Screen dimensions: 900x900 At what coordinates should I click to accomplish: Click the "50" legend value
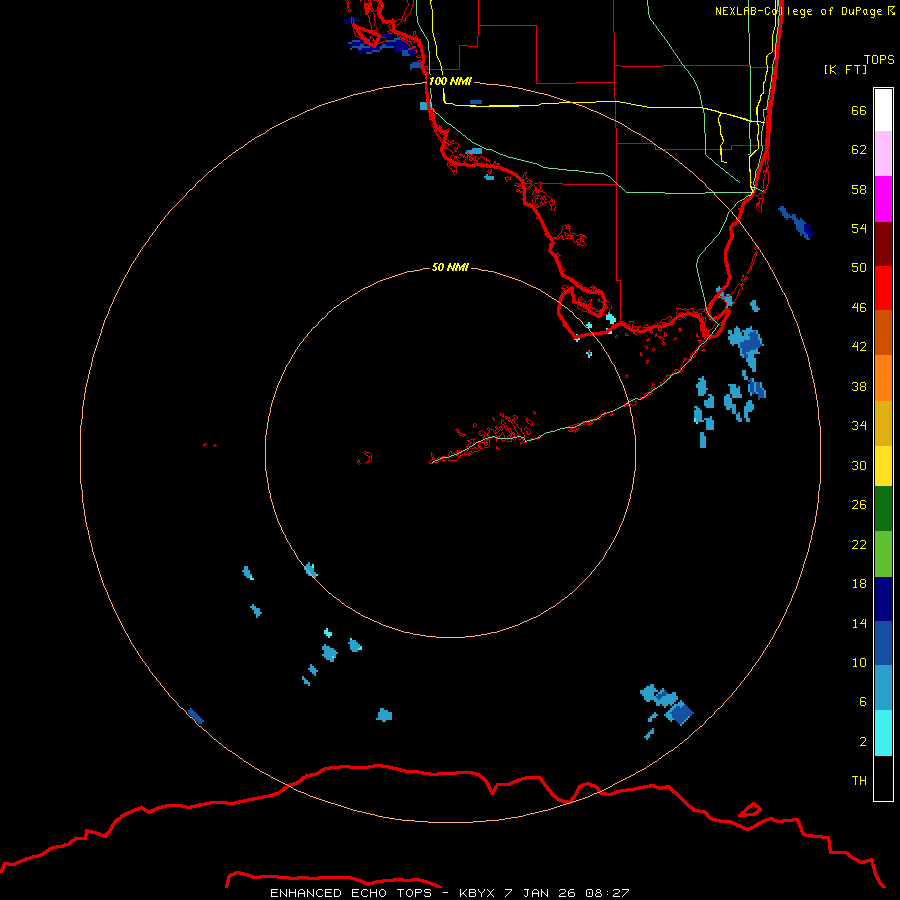coord(859,268)
